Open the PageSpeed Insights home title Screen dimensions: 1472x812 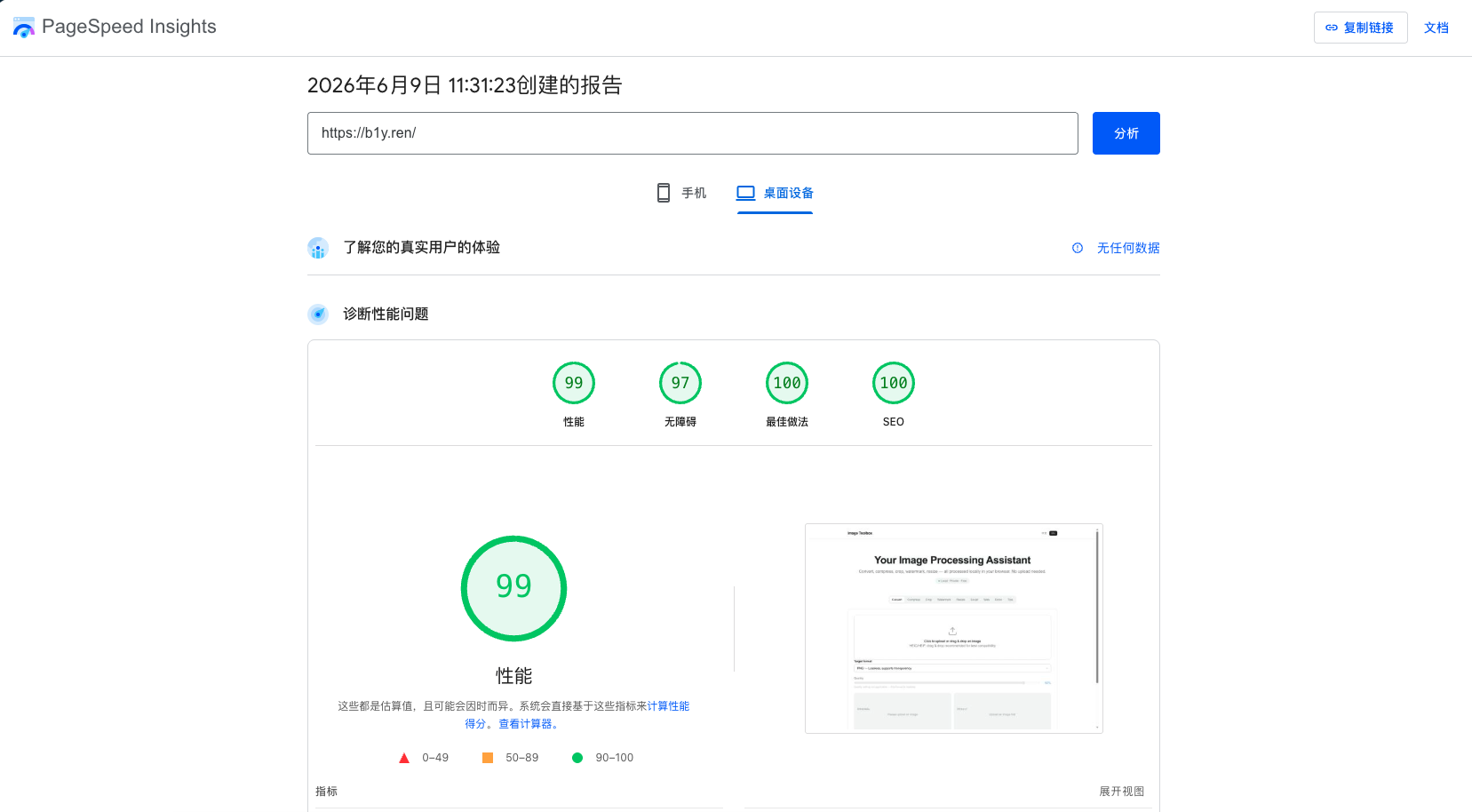(x=129, y=27)
